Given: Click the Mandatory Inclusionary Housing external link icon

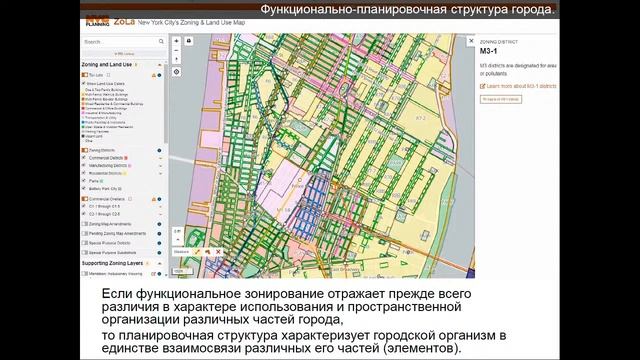Looking at the screenshot, I should [x=153, y=274].
